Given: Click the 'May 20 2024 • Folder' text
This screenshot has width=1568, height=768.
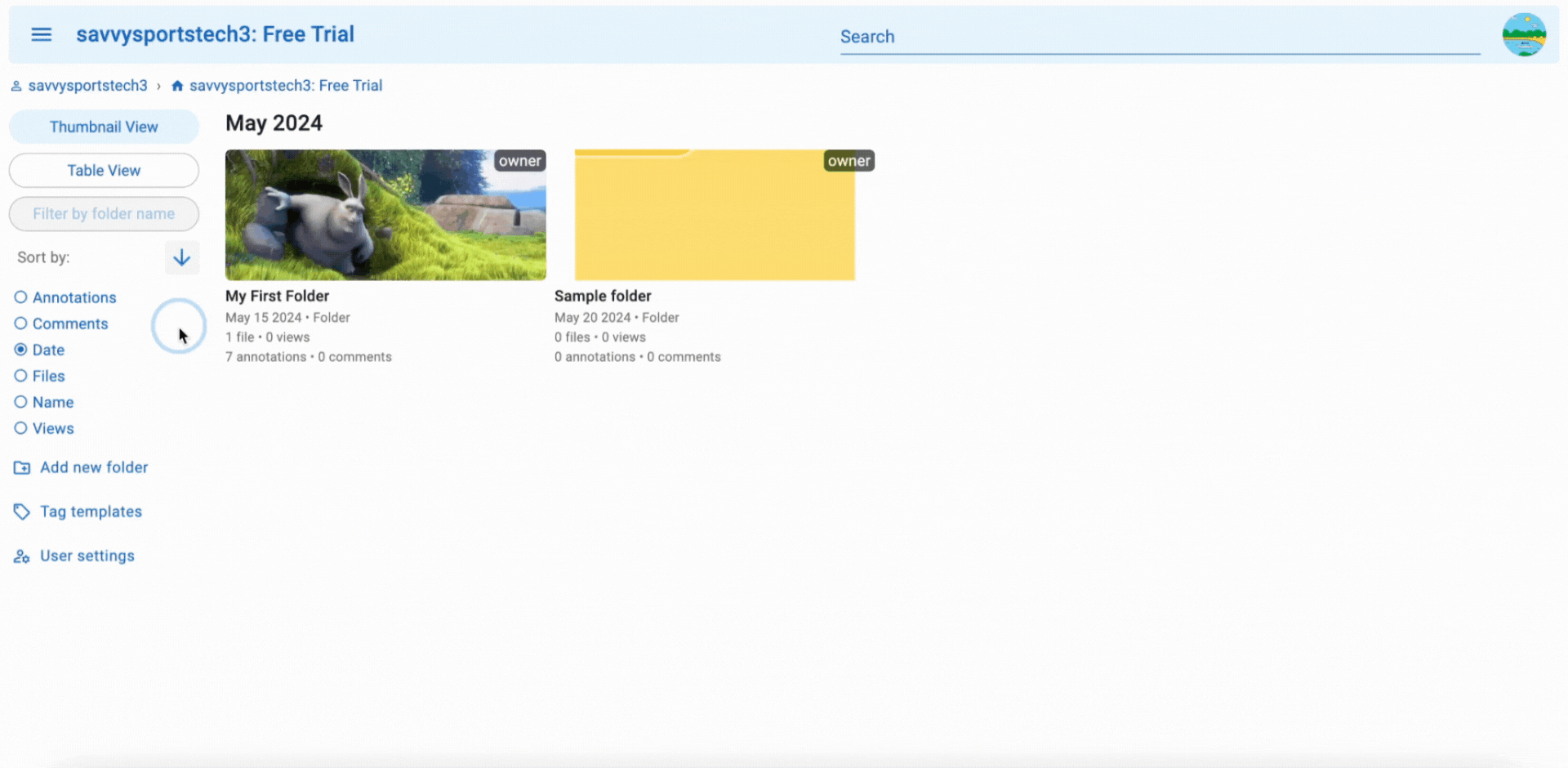Looking at the screenshot, I should pyautogui.click(x=617, y=318).
